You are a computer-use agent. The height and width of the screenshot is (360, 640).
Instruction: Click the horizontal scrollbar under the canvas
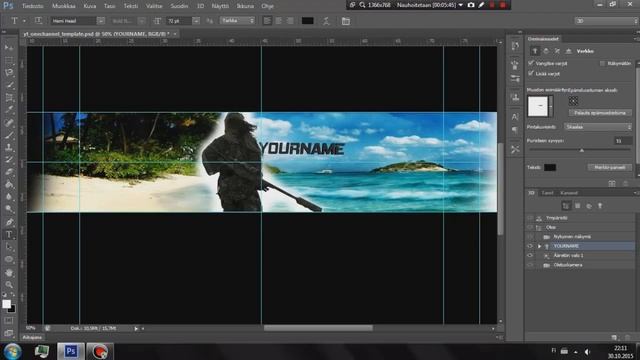tap(318, 328)
